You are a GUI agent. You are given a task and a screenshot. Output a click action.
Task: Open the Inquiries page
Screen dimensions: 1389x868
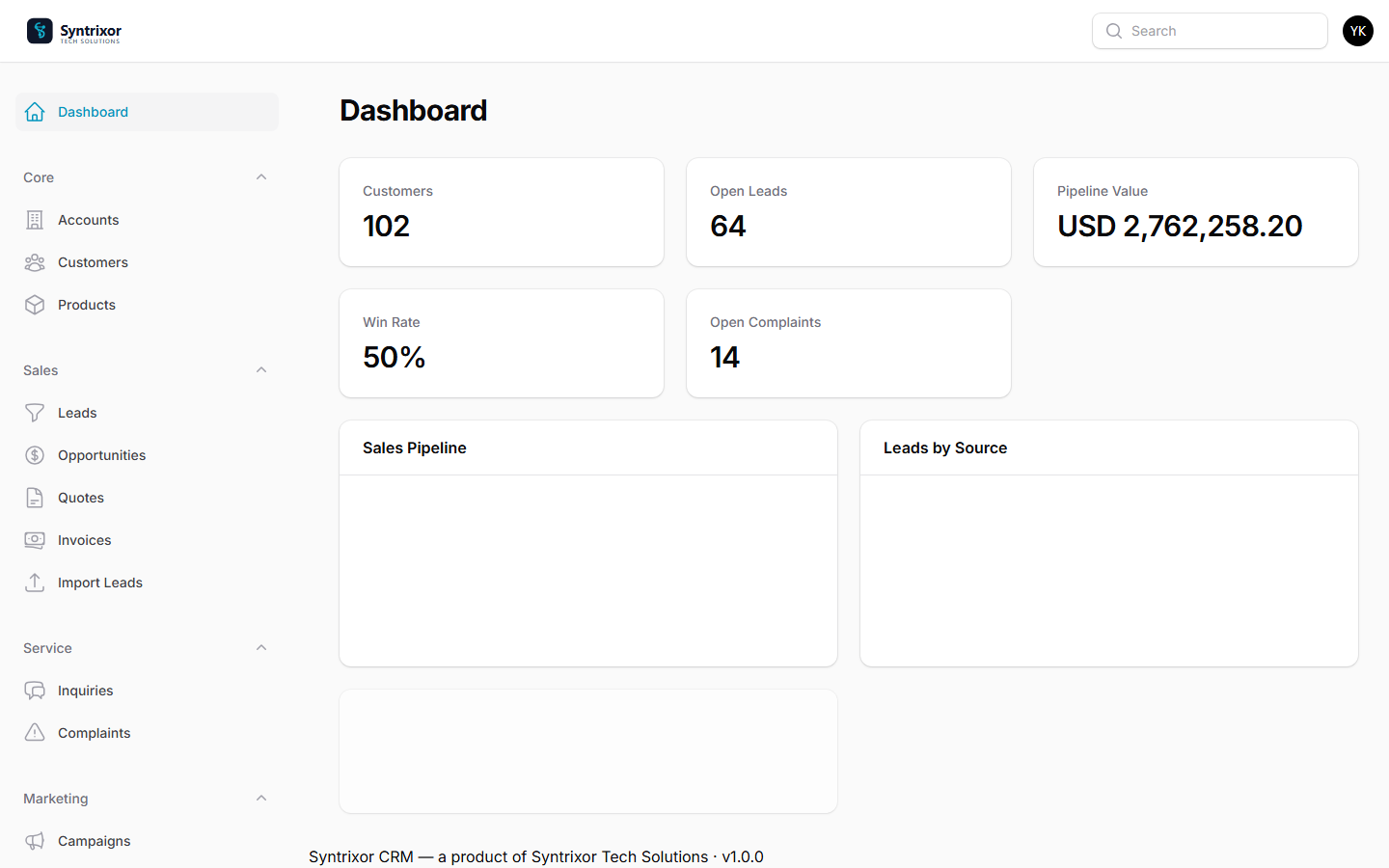147,691
